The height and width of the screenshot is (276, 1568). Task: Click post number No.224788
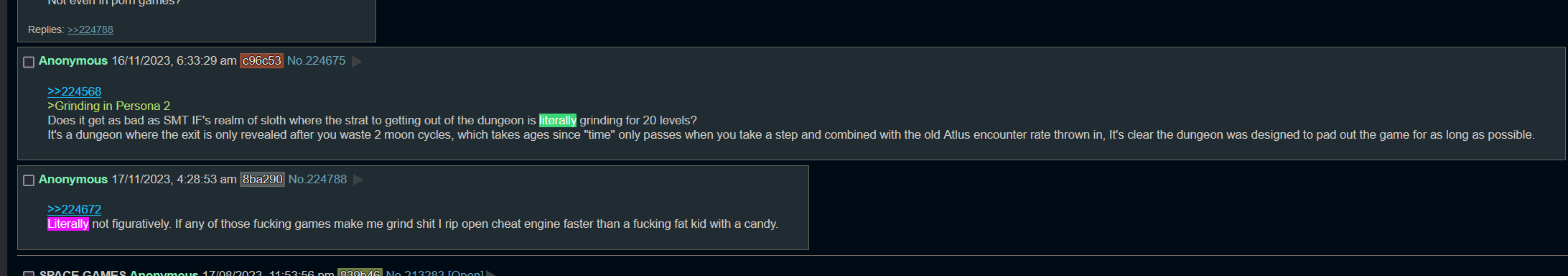coord(317,180)
